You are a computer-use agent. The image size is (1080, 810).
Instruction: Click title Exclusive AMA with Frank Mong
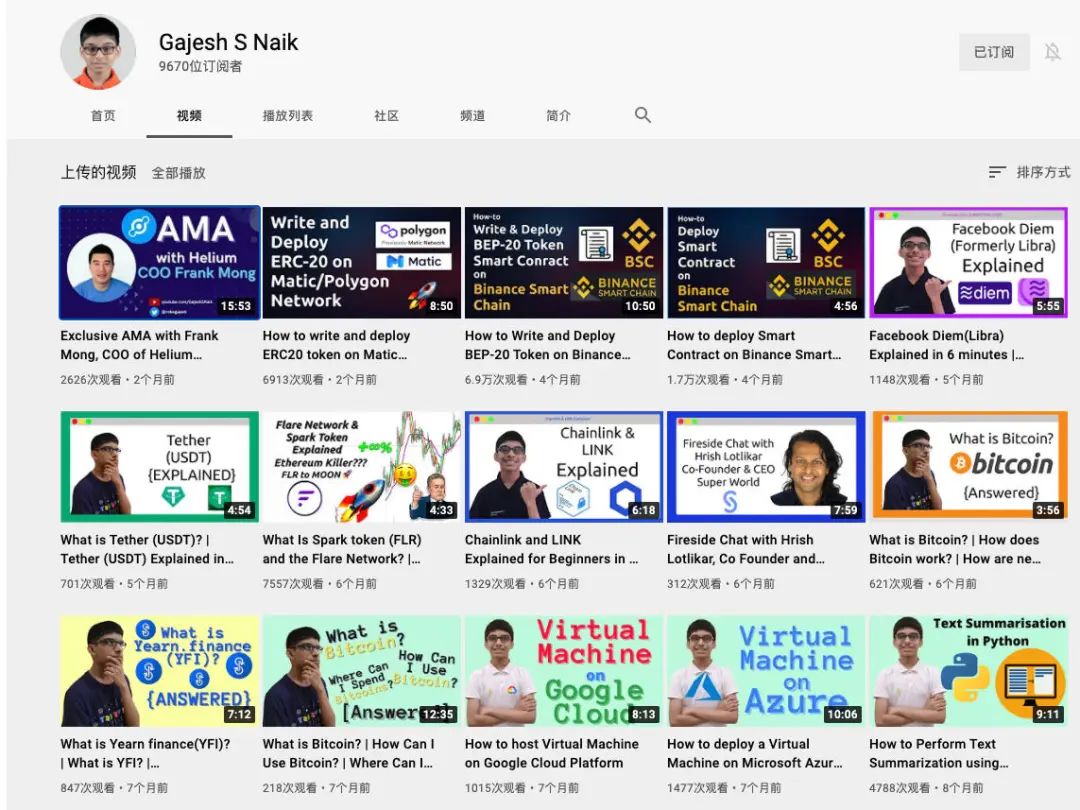[139, 345]
